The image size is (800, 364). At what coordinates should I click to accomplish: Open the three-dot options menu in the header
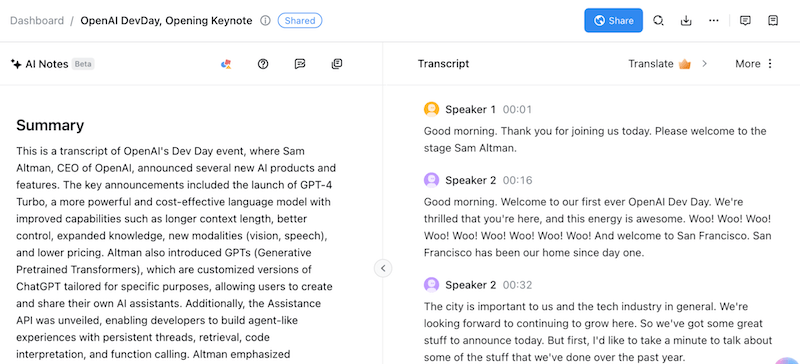click(714, 20)
